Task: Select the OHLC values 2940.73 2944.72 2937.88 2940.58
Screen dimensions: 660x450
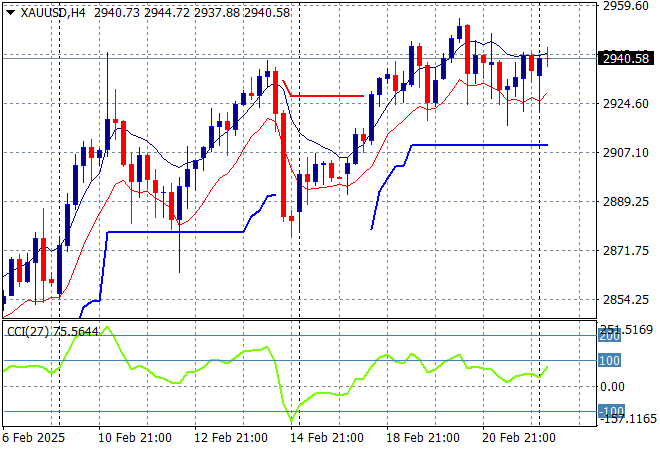Action: pyautogui.click(x=192, y=13)
